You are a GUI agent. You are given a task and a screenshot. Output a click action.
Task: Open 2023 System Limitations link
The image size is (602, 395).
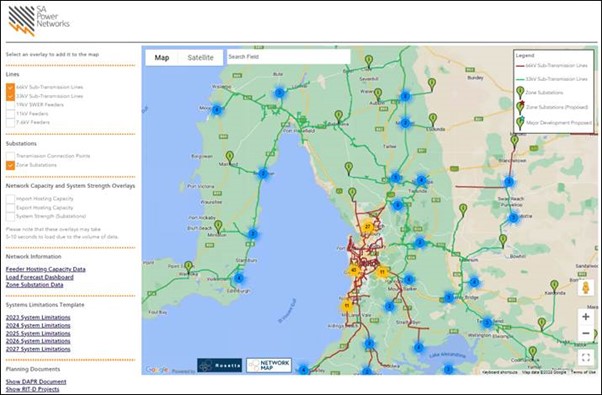38,317
